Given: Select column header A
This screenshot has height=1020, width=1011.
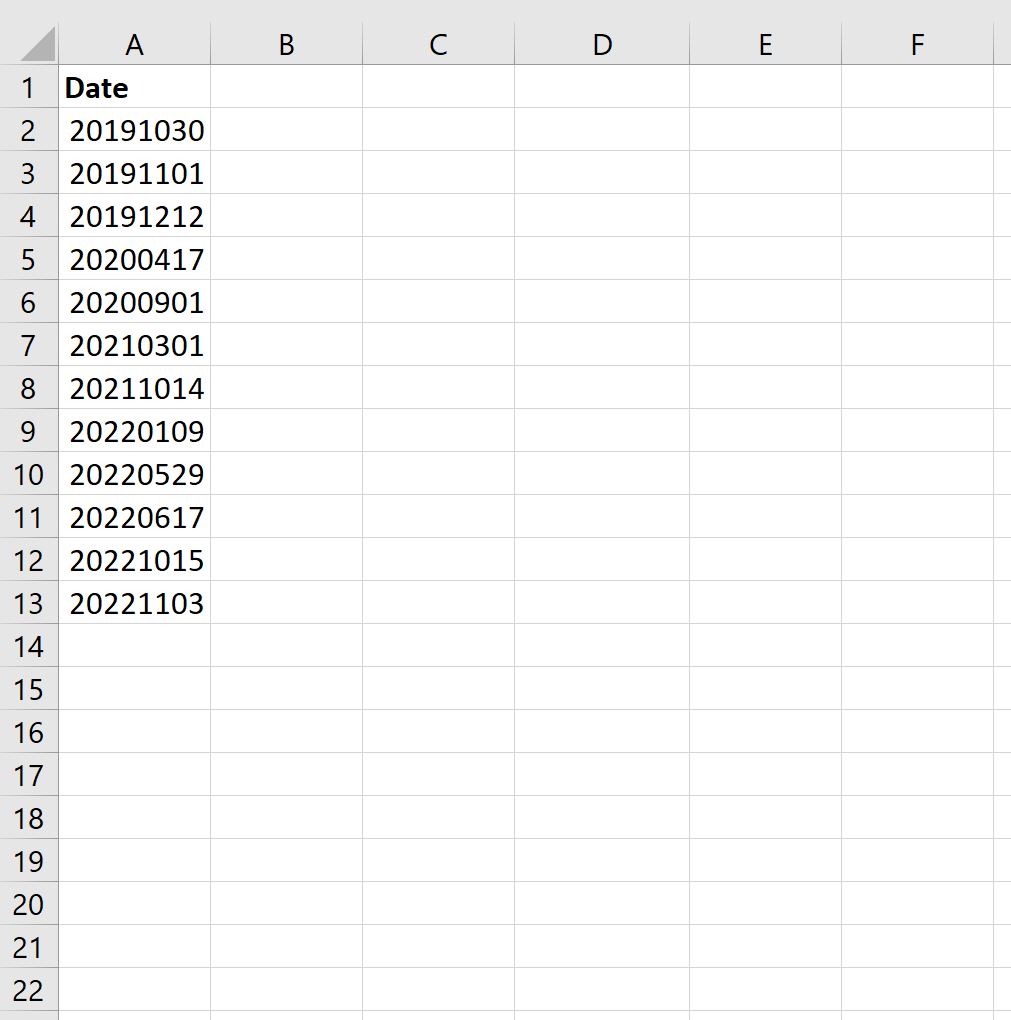Looking at the screenshot, I should 135,44.
